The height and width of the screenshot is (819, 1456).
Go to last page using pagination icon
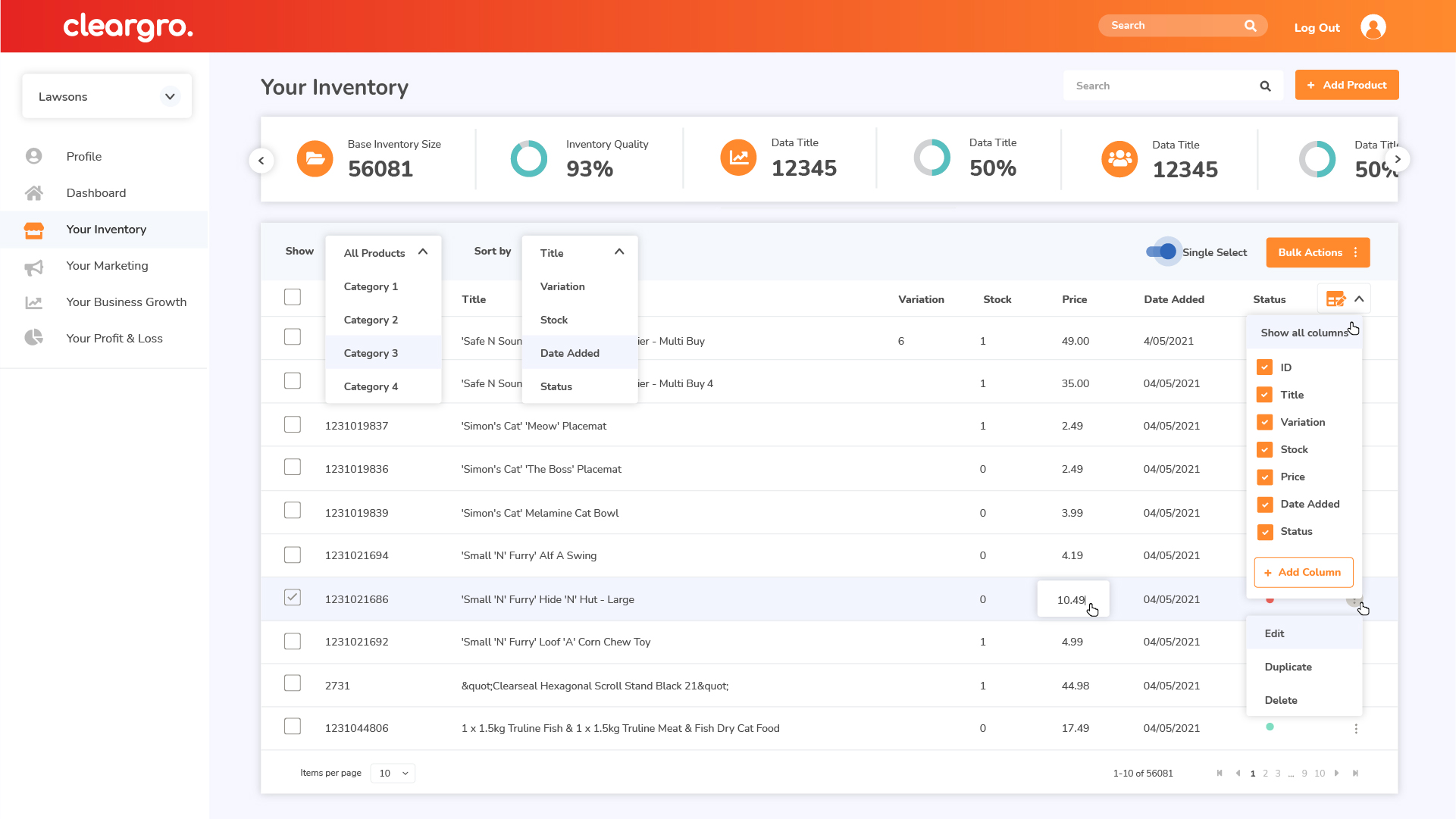(1355, 774)
